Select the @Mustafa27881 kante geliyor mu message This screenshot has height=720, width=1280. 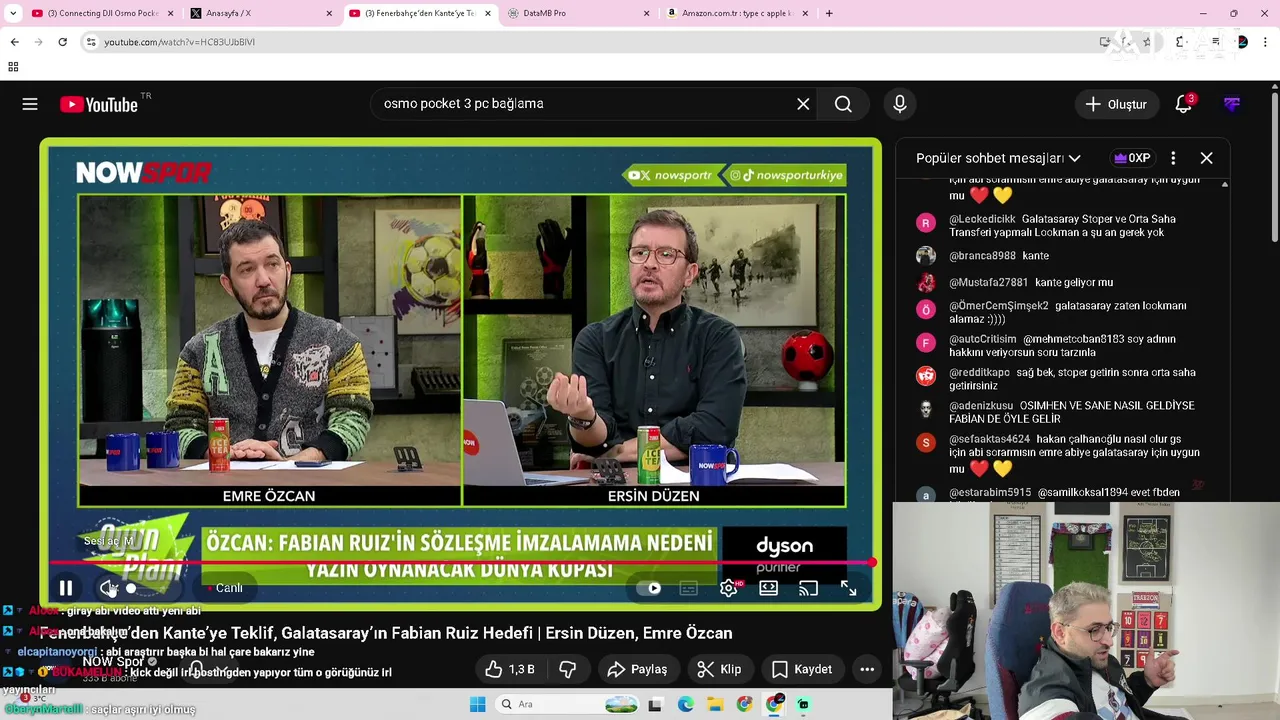coord(1063,283)
